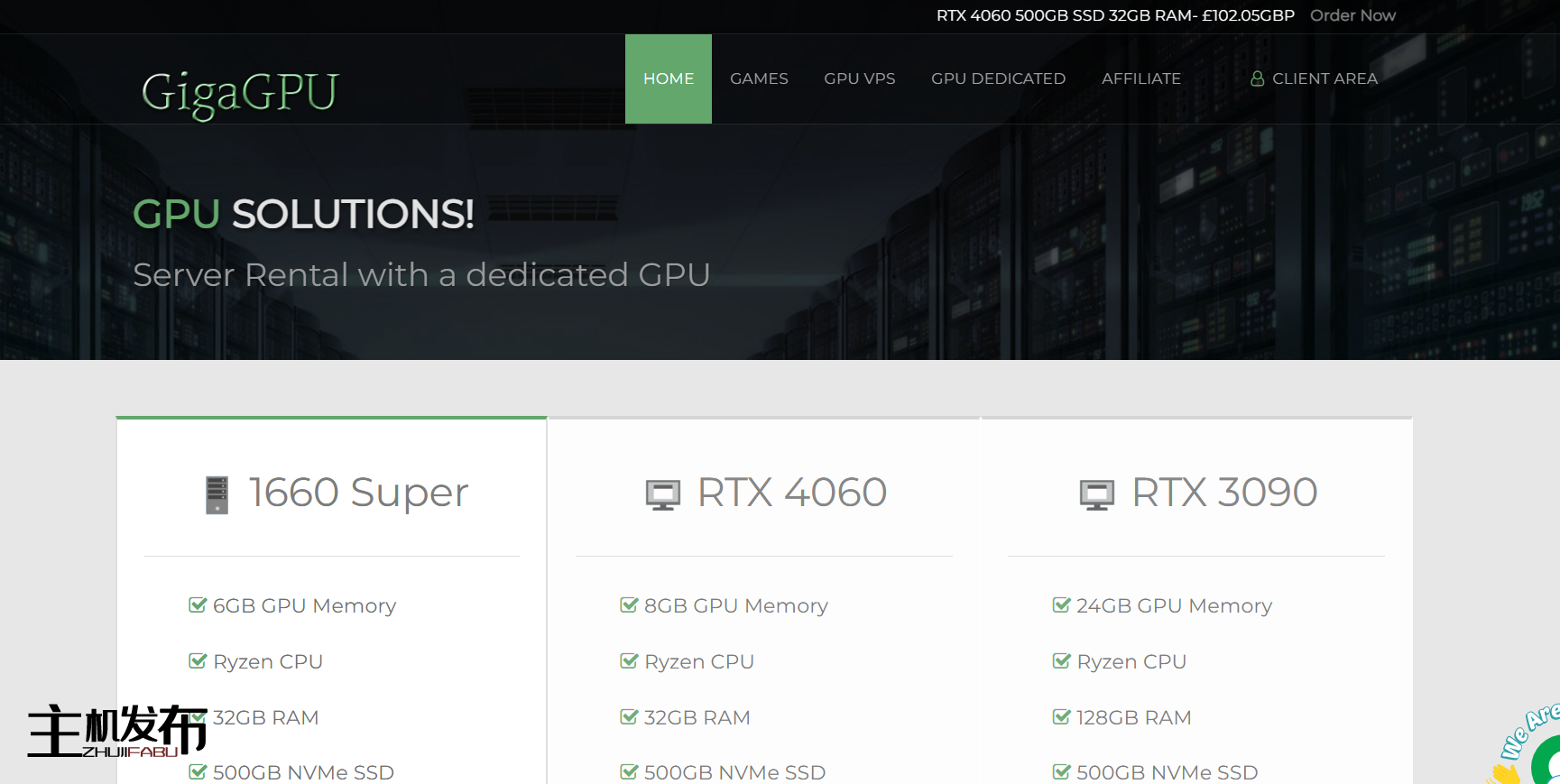The image size is (1560, 784).
Task: Click 'Ryzen CPU' text in RTX 3090 card
Action: click(x=1131, y=662)
